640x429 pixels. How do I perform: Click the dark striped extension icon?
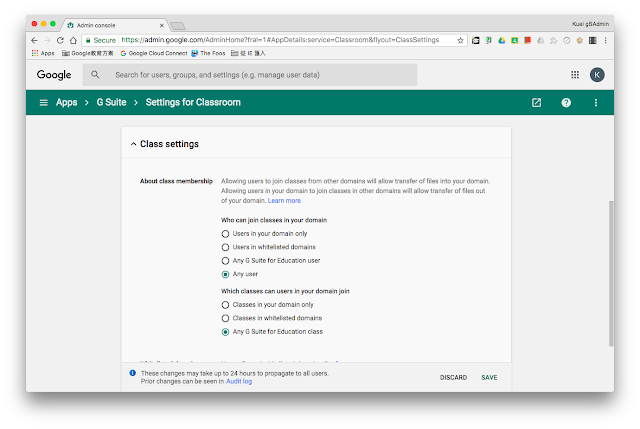coord(593,40)
